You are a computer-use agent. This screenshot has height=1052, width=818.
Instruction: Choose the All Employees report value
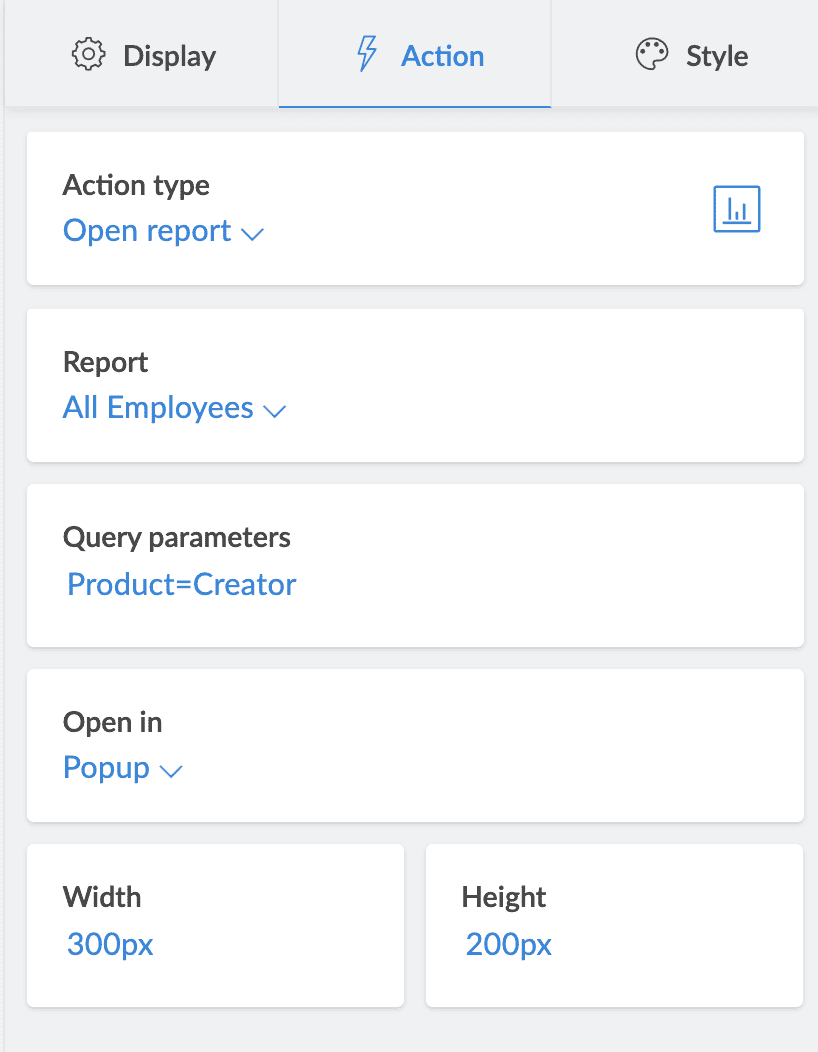(158, 408)
